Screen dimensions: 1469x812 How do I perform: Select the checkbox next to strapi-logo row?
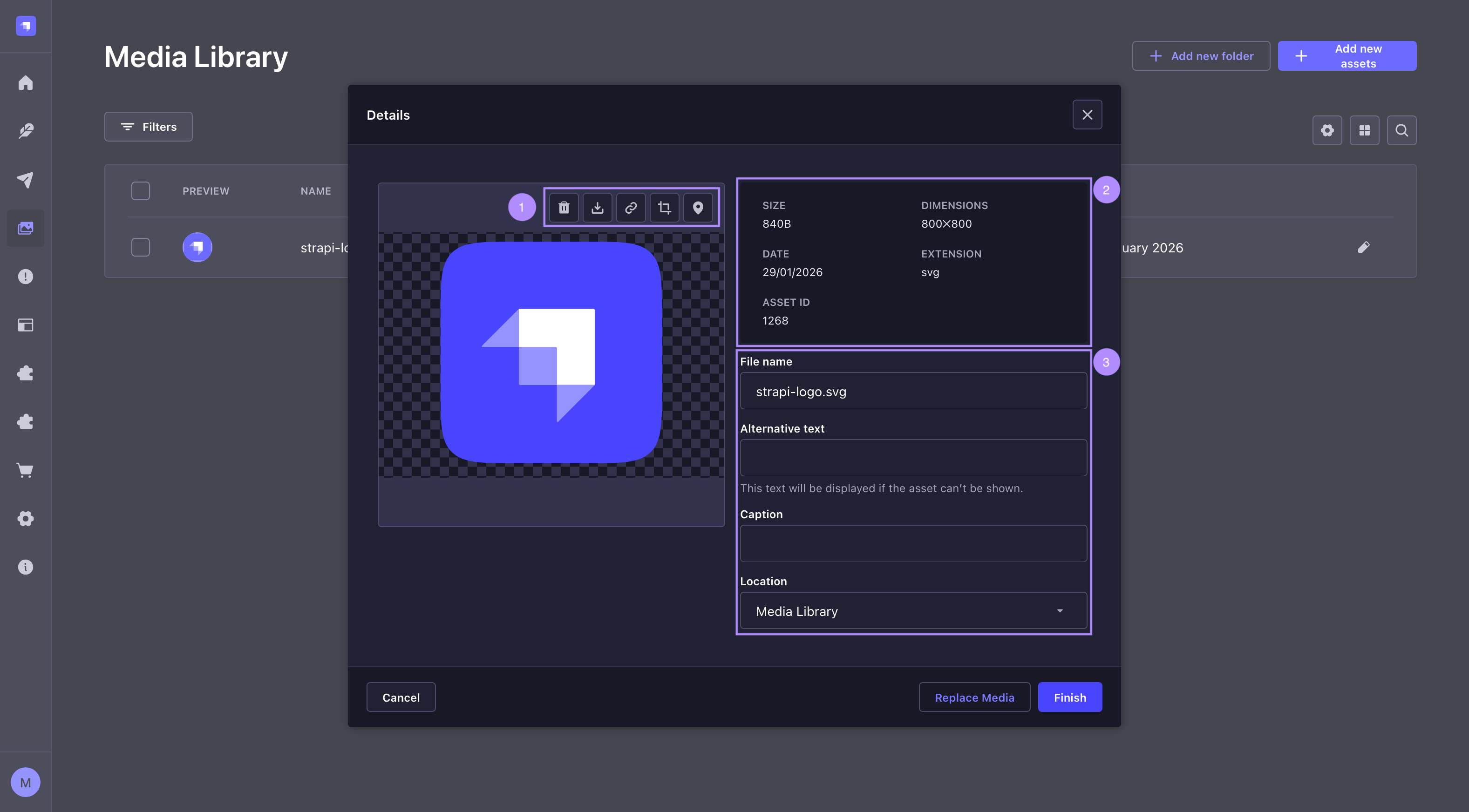coord(140,247)
